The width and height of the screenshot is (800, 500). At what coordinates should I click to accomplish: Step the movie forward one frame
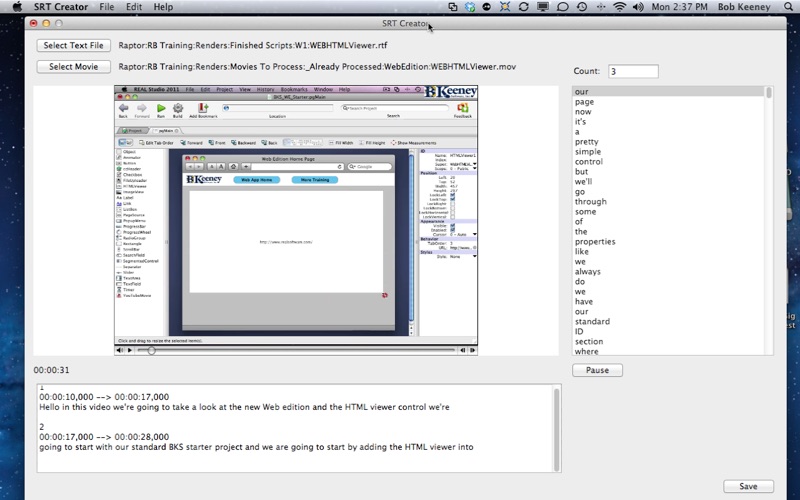click(472, 351)
